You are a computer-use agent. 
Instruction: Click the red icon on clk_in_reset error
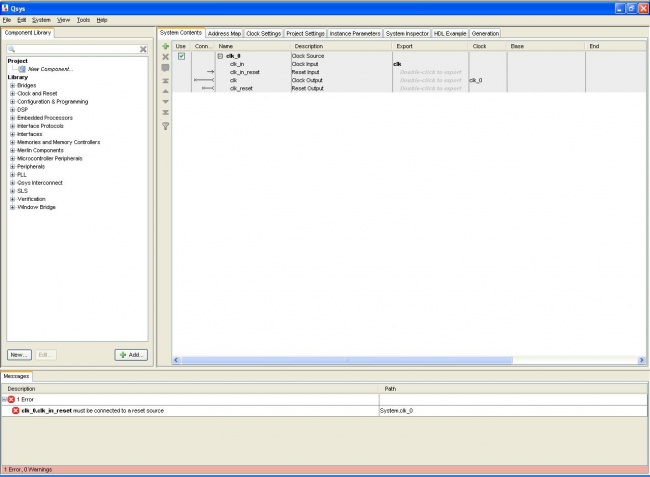click(15, 411)
